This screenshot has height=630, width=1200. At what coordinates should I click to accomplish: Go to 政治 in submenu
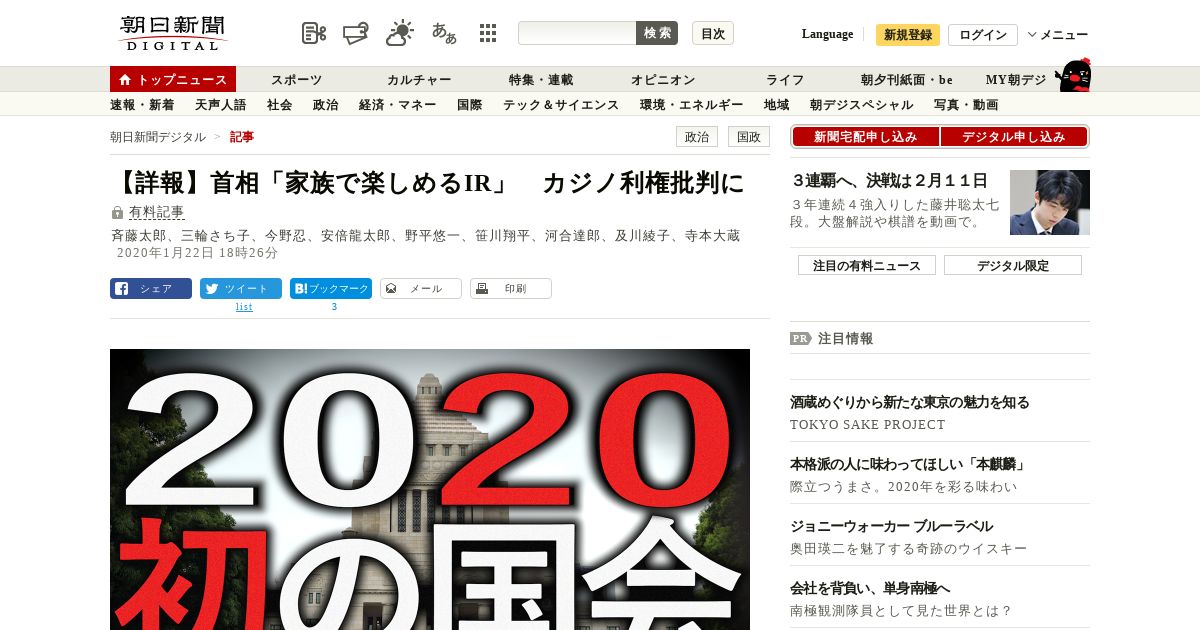click(325, 105)
